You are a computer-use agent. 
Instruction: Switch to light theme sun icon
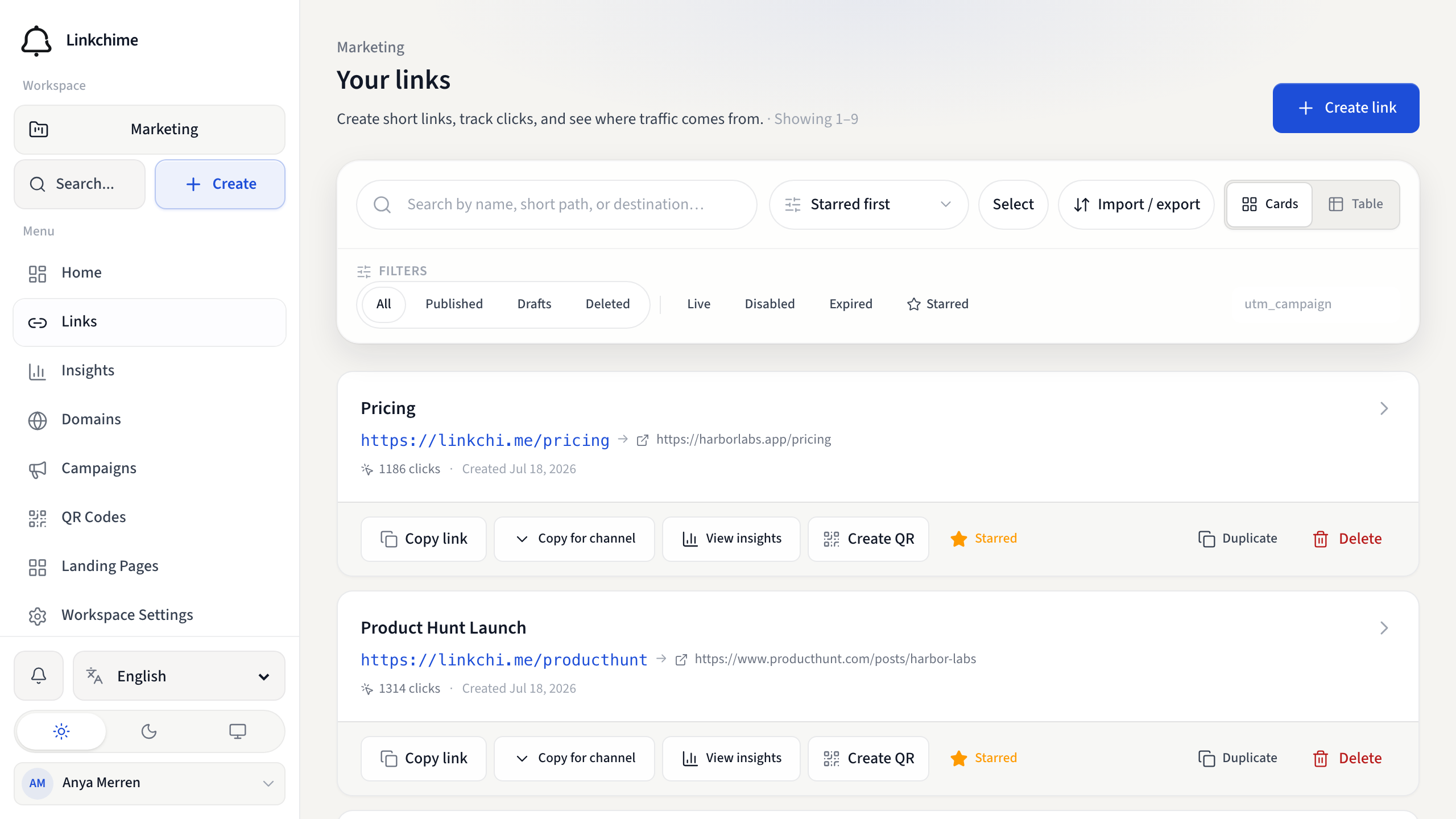61,731
